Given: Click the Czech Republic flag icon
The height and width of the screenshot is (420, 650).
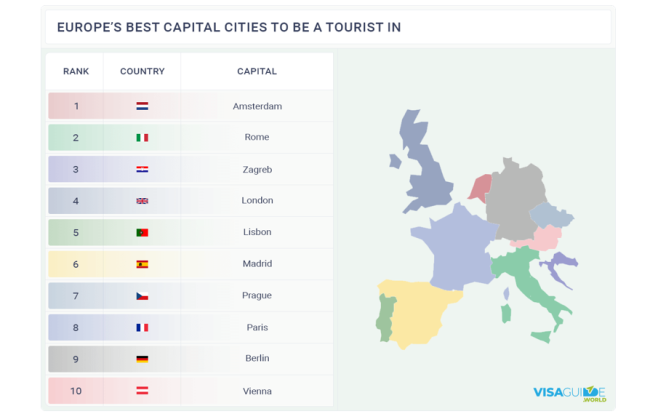Looking at the screenshot, I should (x=142, y=296).
